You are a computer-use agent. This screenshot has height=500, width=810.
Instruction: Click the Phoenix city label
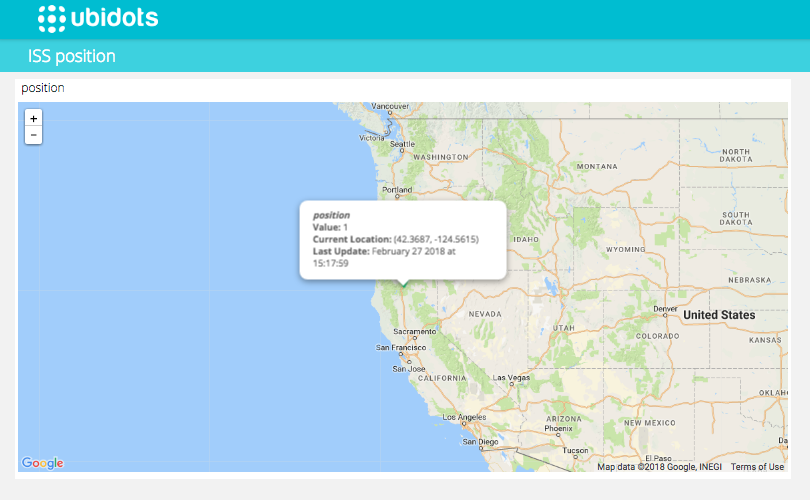(558, 428)
